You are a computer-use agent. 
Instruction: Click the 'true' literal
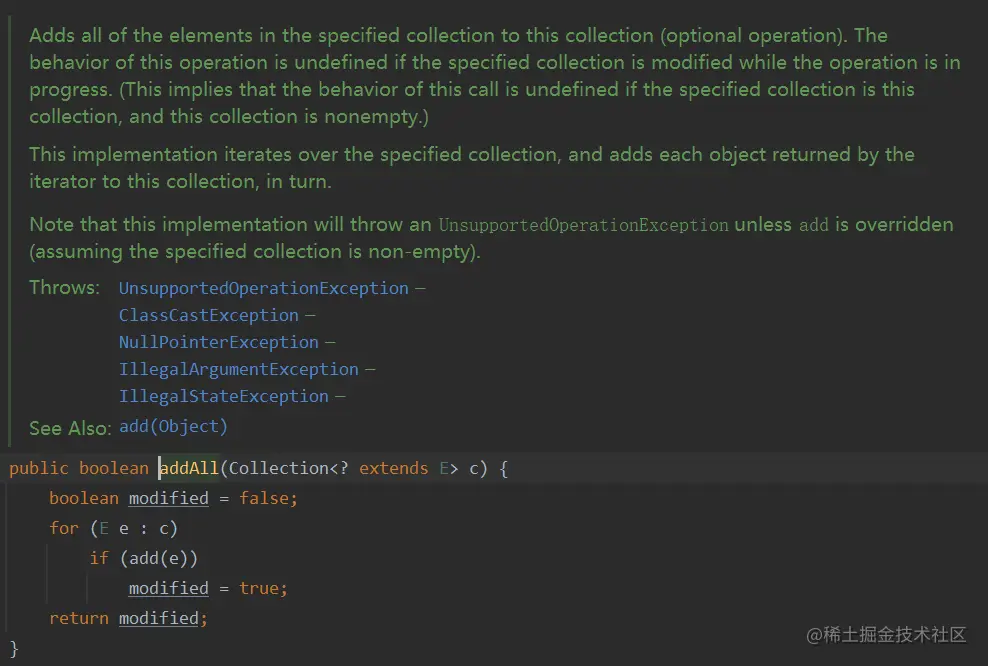coord(259,588)
